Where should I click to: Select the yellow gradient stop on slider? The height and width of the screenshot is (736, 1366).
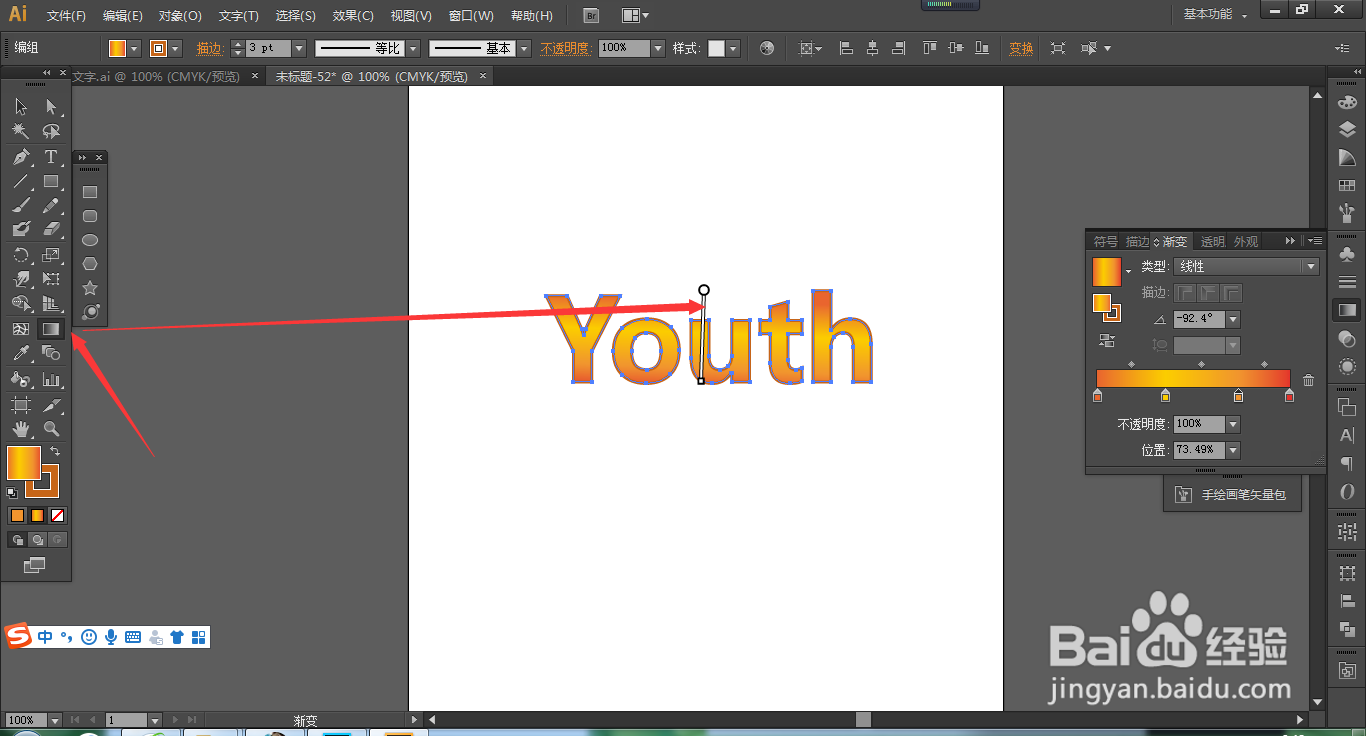(1165, 396)
